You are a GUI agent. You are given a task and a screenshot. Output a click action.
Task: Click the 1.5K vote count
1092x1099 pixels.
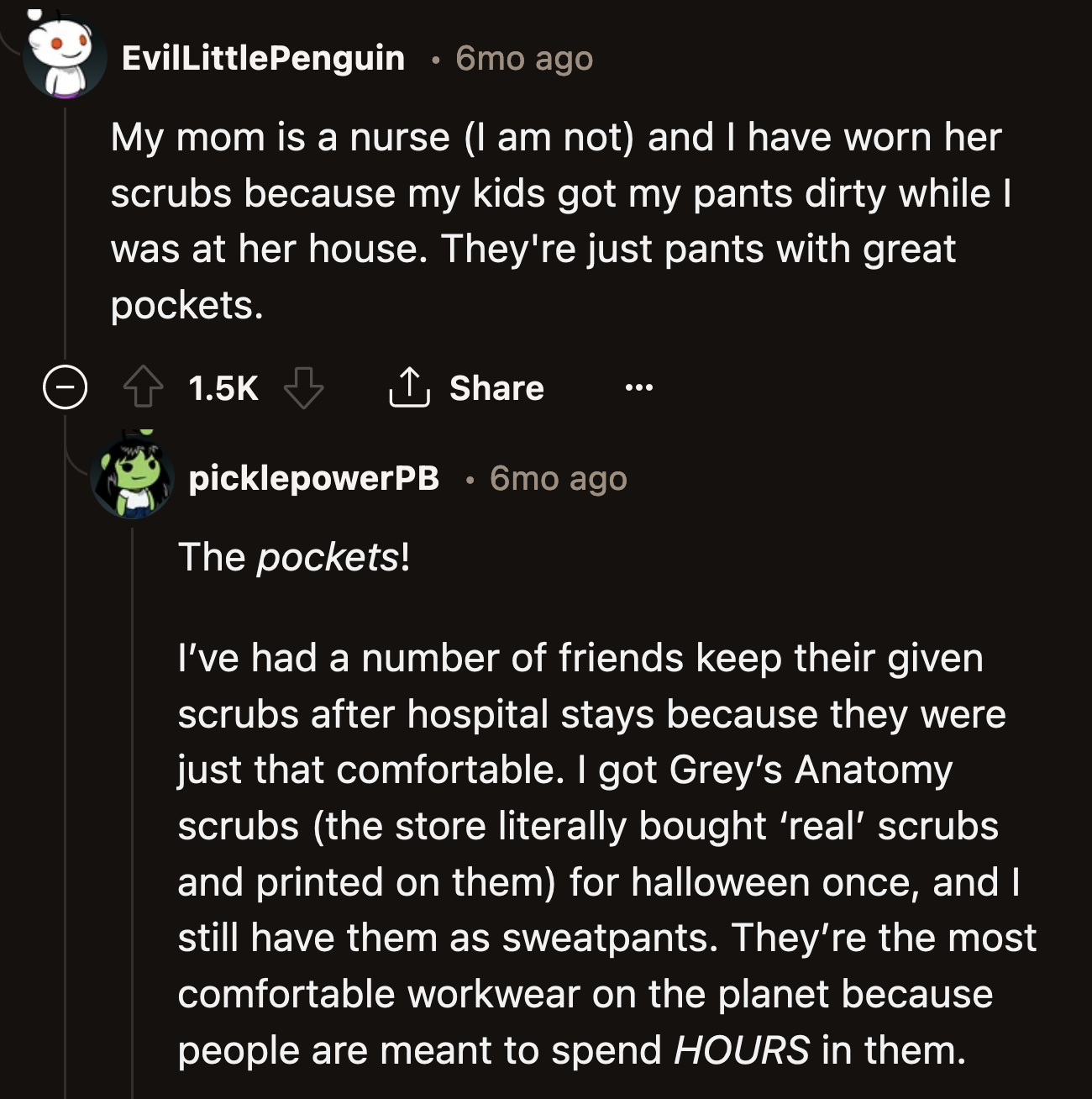pyautogui.click(x=223, y=387)
